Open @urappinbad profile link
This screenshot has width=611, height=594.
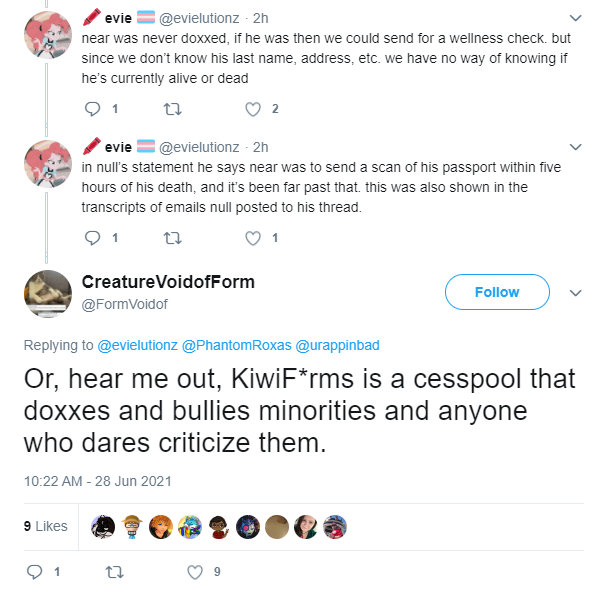click(337, 345)
